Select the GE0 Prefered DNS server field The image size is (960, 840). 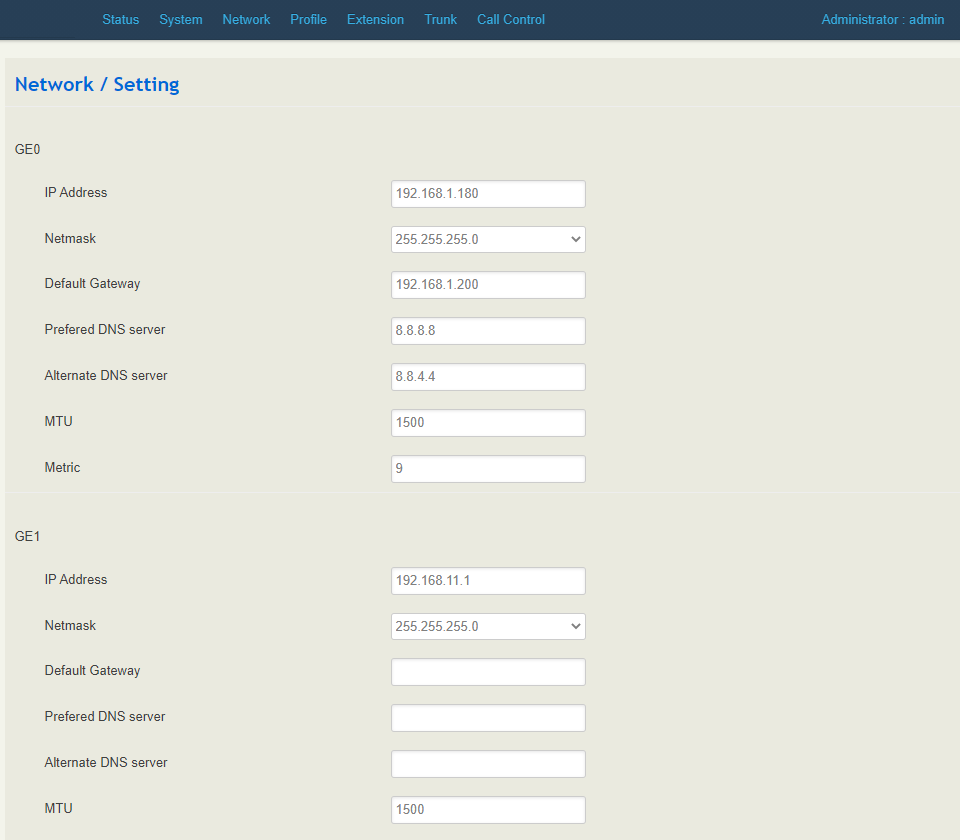pyautogui.click(x=488, y=331)
